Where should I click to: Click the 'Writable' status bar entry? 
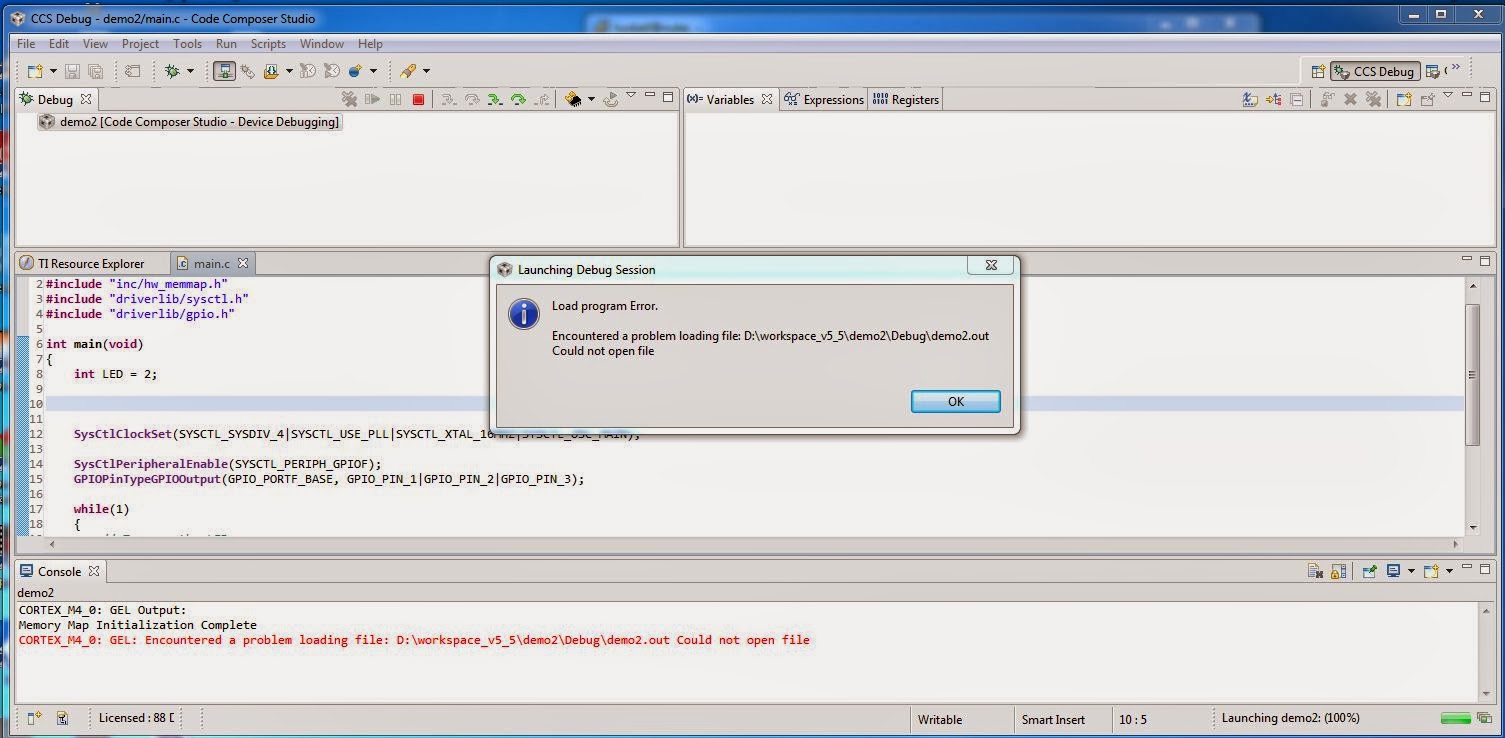[940, 719]
